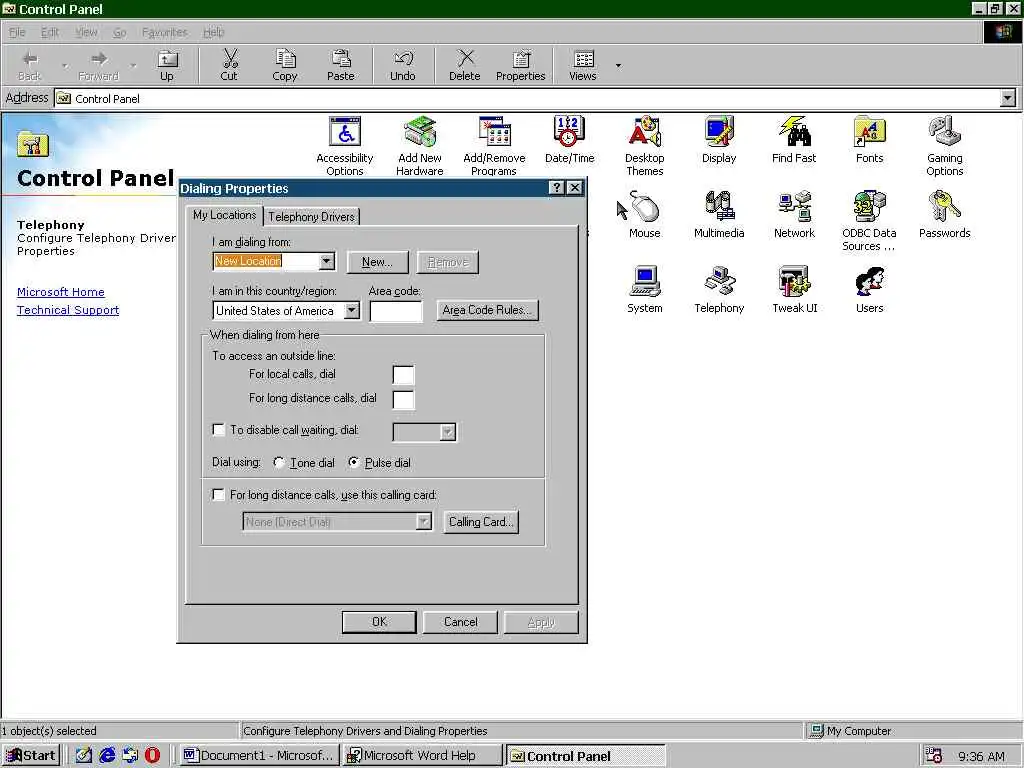Viewport: 1024px width, 768px height.
Task: Click the Area Code Rules button
Action: (487, 310)
